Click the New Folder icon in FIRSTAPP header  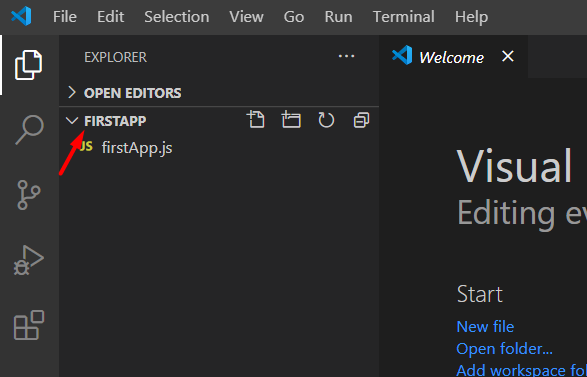[291, 120]
